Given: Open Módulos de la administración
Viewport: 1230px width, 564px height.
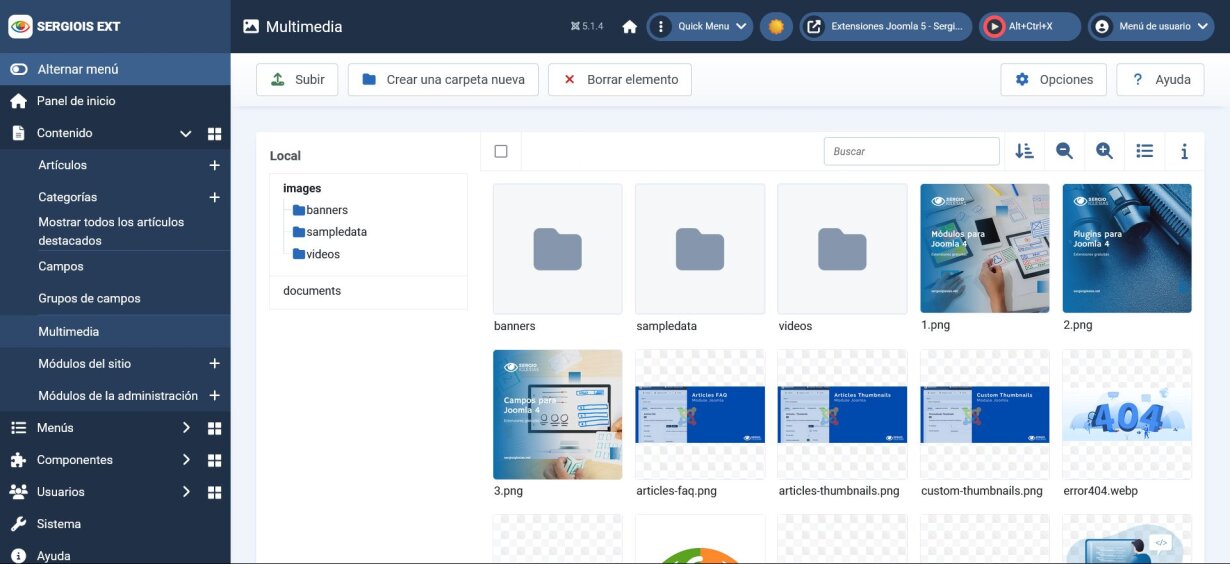Looking at the screenshot, I should click(118, 396).
